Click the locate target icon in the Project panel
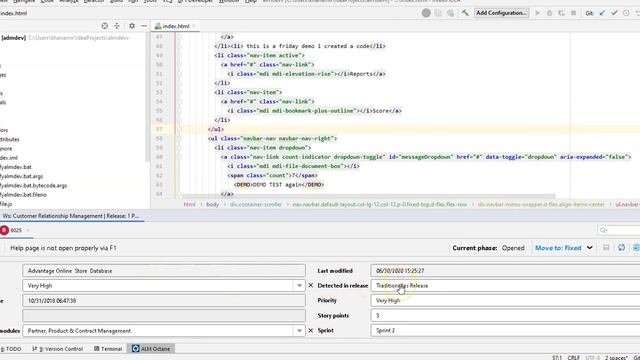 tap(105, 26)
